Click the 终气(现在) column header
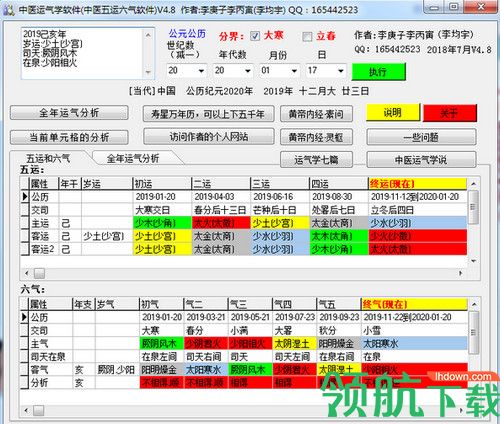Screen dimensions: 500x424 [414, 304]
